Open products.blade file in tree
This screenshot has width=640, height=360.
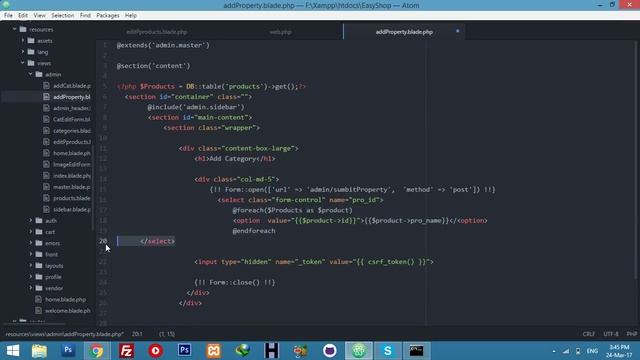pyautogui.click(x=72, y=198)
